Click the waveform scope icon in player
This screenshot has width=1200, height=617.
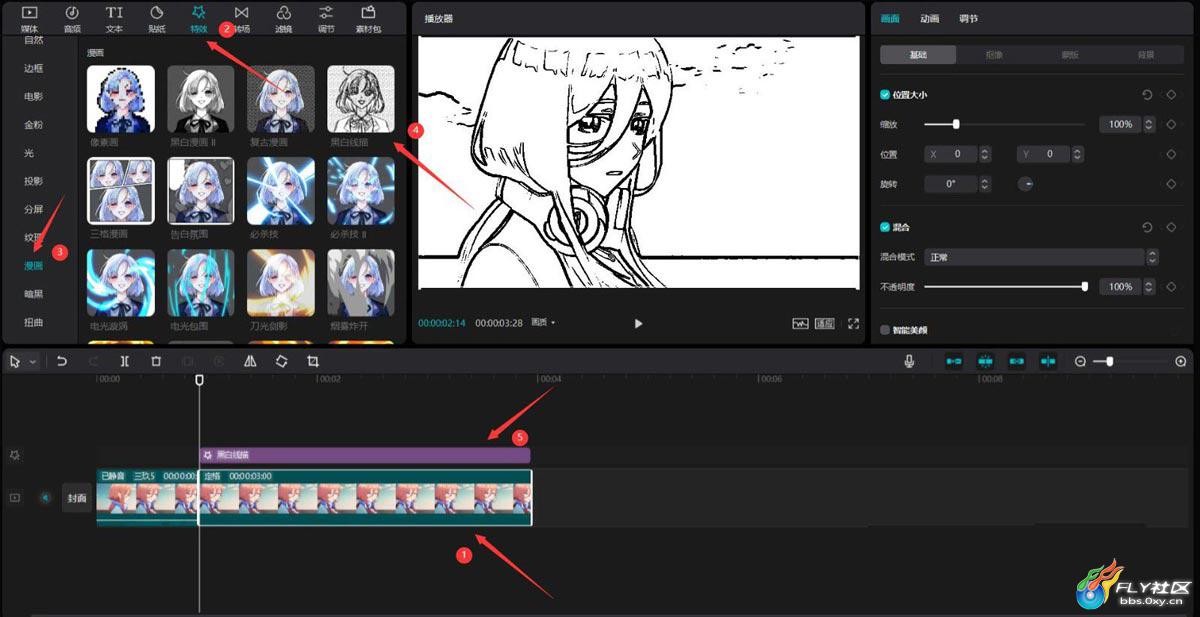800,324
